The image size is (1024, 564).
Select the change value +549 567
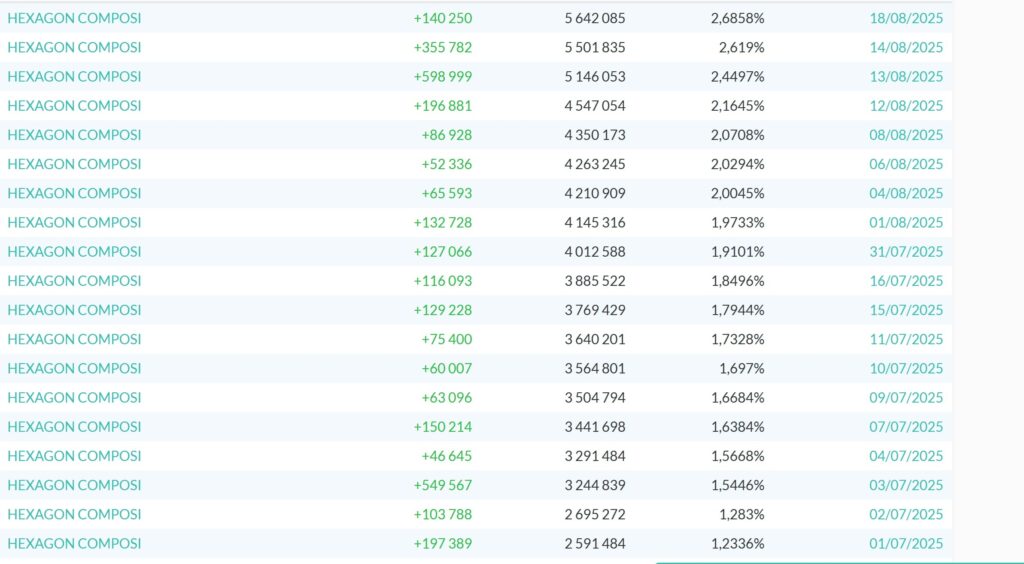pos(443,485)
